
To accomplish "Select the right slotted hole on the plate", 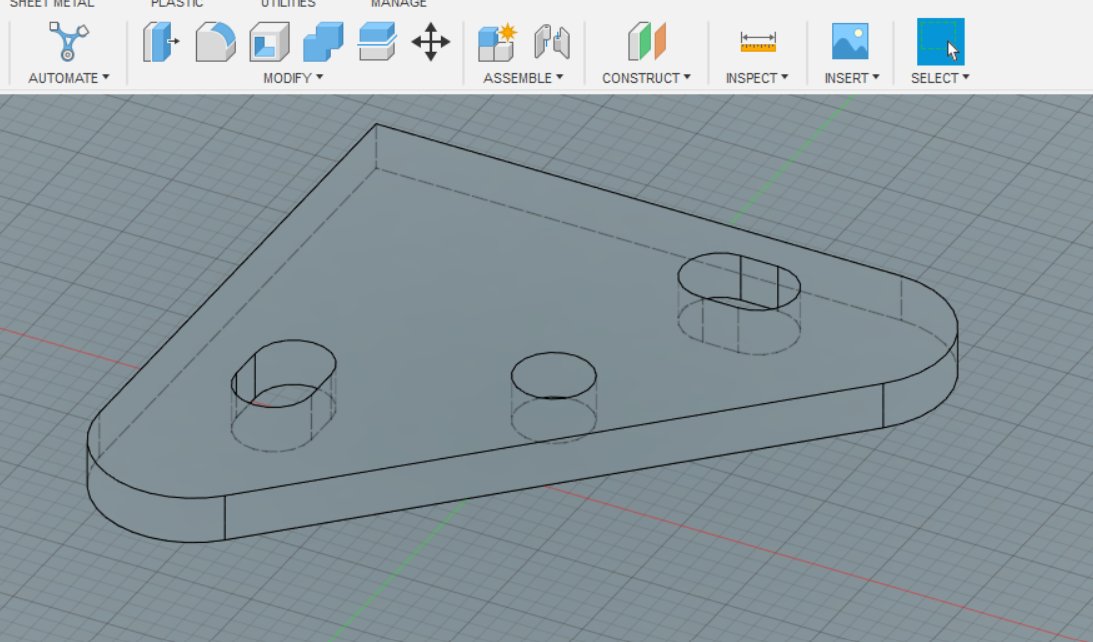I will coord(739,282).
